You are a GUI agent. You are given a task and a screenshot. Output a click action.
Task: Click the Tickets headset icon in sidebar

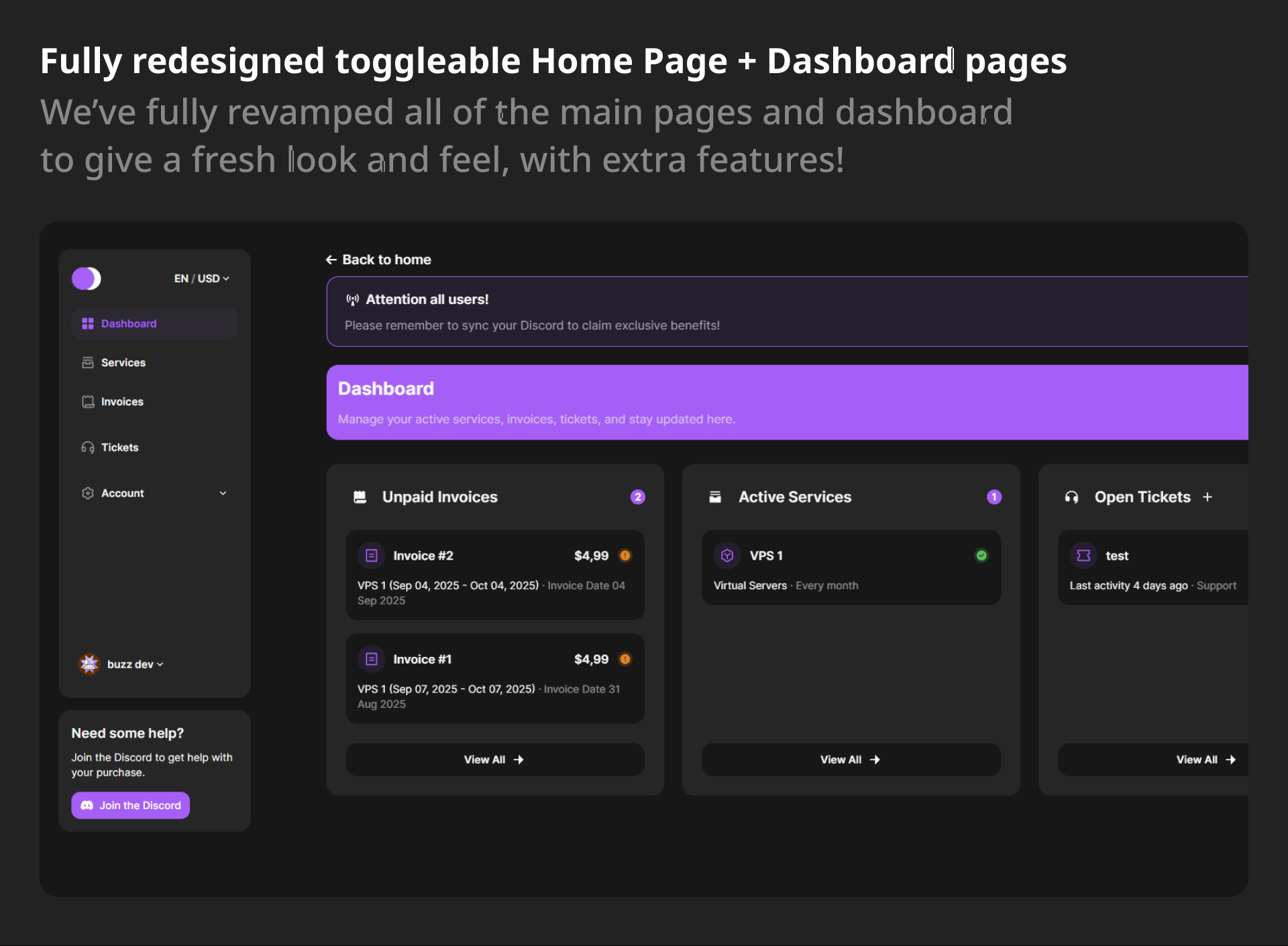(x=88, y=448)
